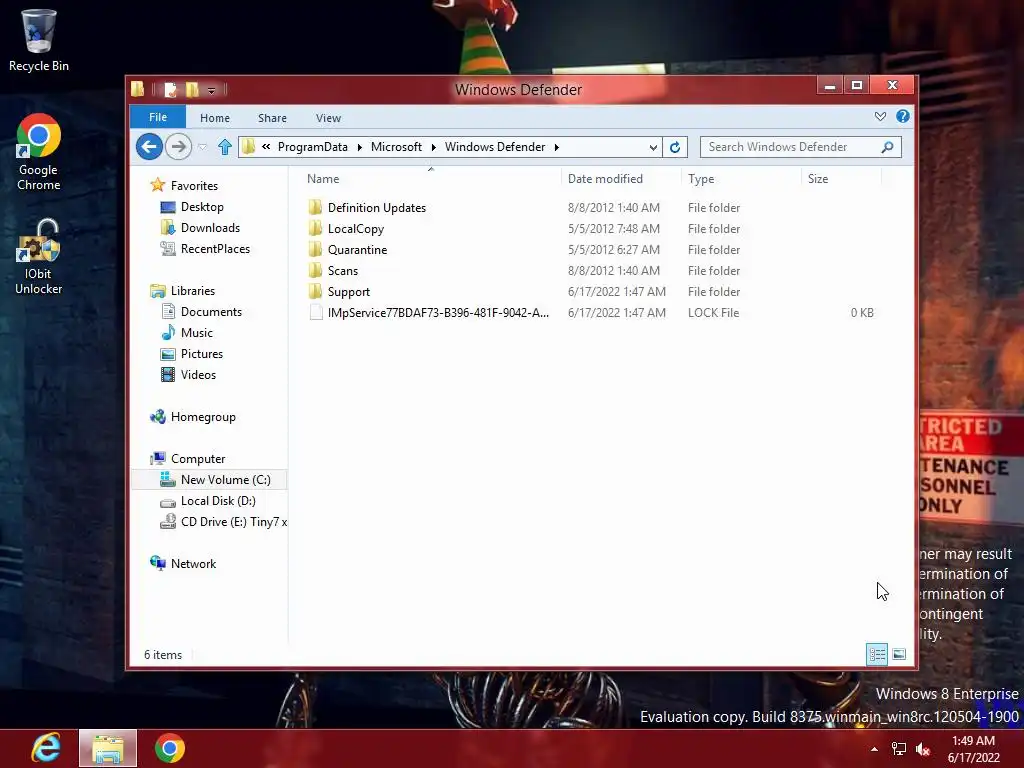Open the Documents library
Screen dimensions: 1024x768
coord(211,312)
